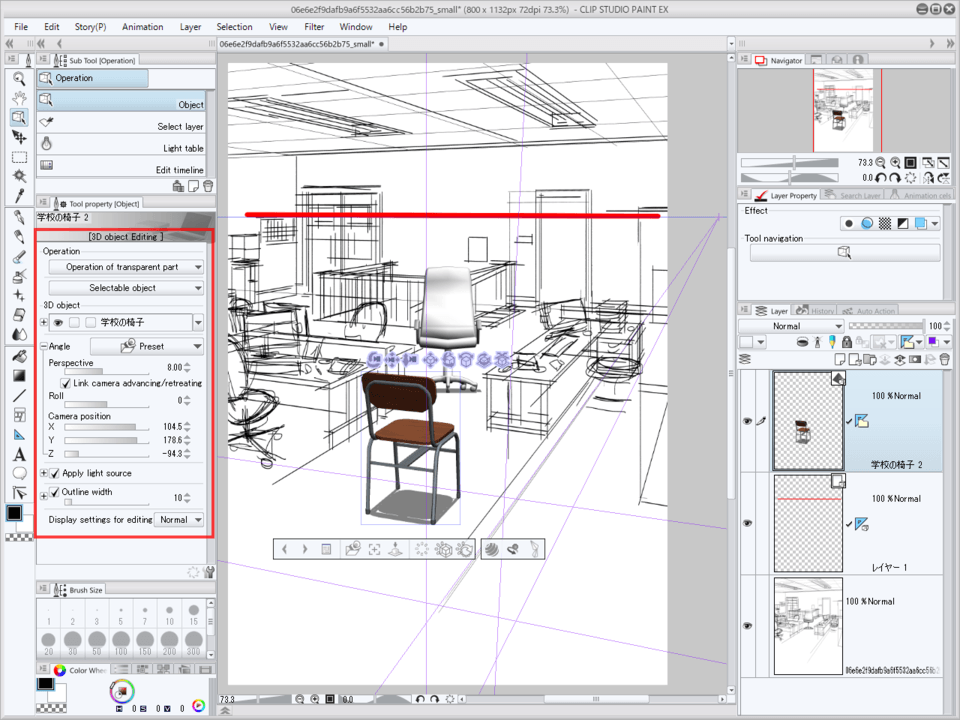Toggle Apply light source checkbox
Screen dimensions: 960x720
coord(54,473)
